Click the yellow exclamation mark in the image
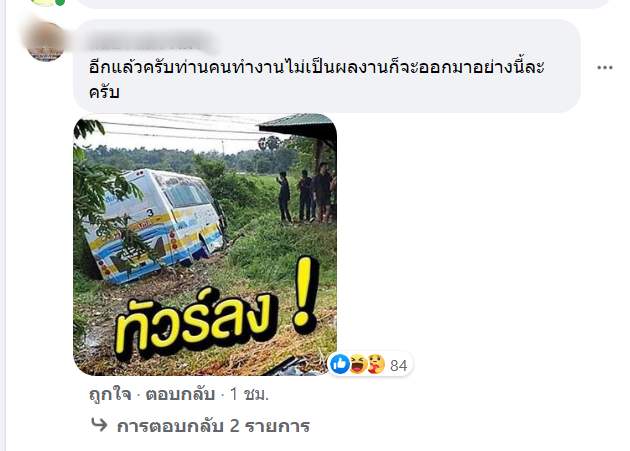 (306, 296)
